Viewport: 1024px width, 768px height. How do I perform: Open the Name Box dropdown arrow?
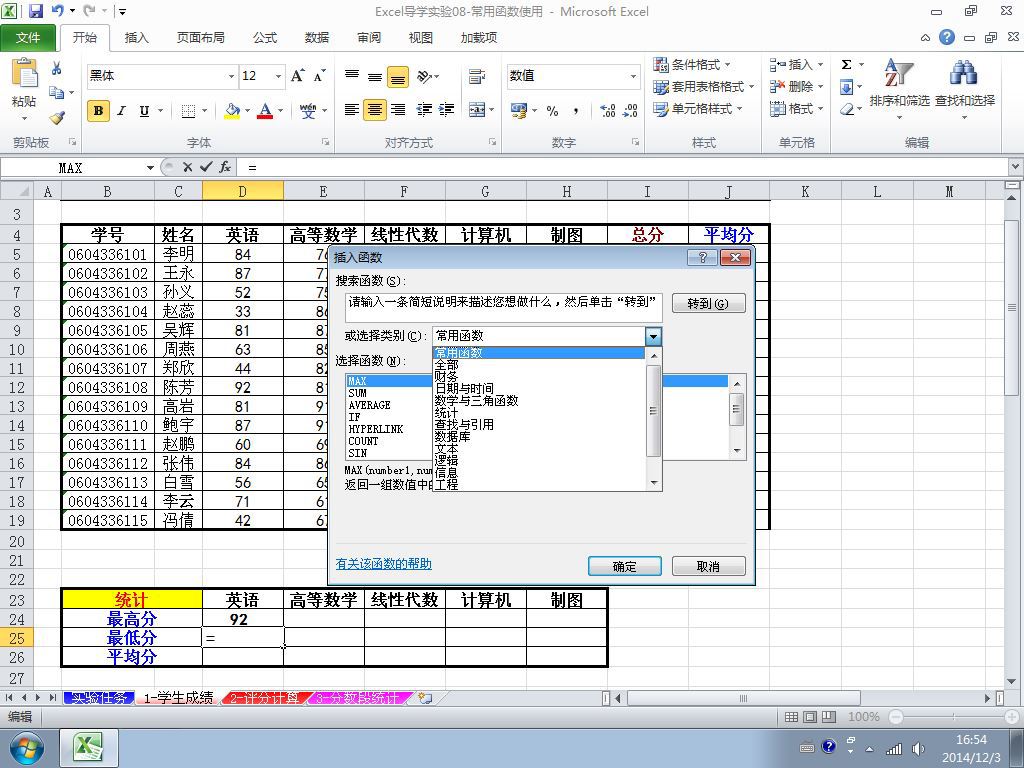(x=150, y=168)
